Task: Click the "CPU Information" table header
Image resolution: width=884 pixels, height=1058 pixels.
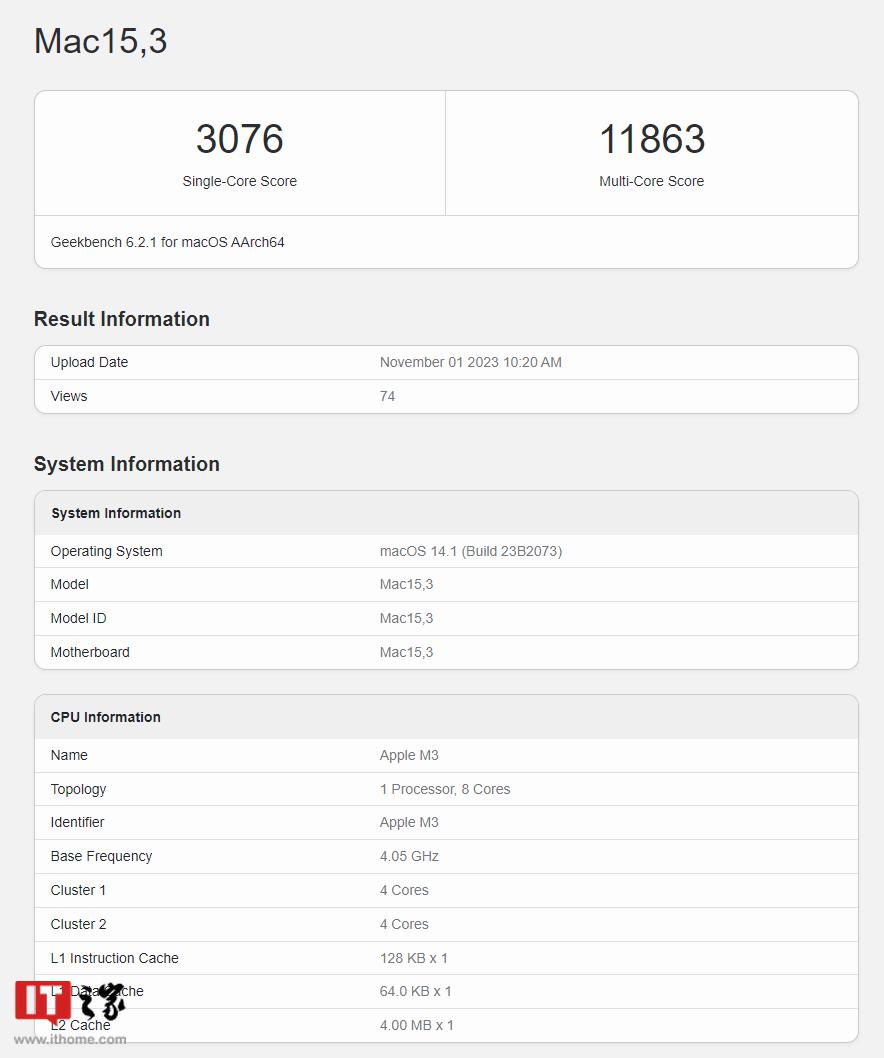Action: tap(105, 717)
